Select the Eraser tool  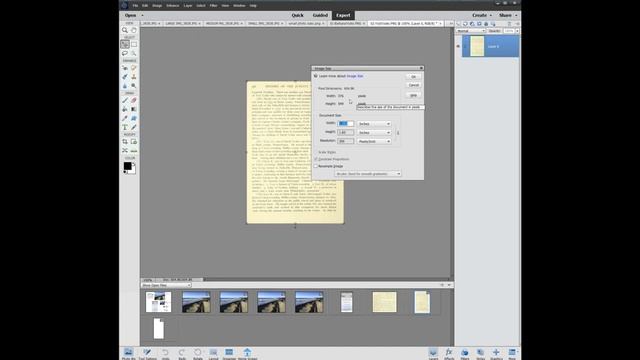(134, 100)
